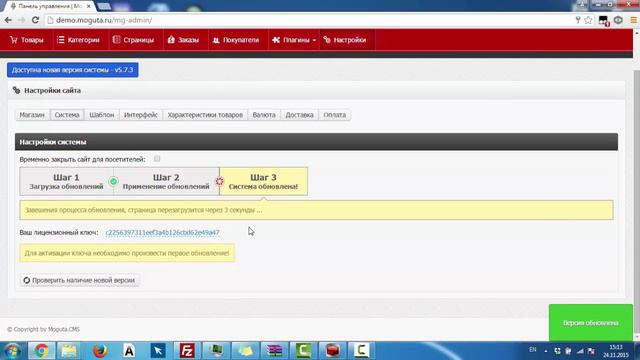This screenshot has height=360, width=640.
Task: Open the Товары menu item
Action: pyautogui.click(x=27, y=40)
